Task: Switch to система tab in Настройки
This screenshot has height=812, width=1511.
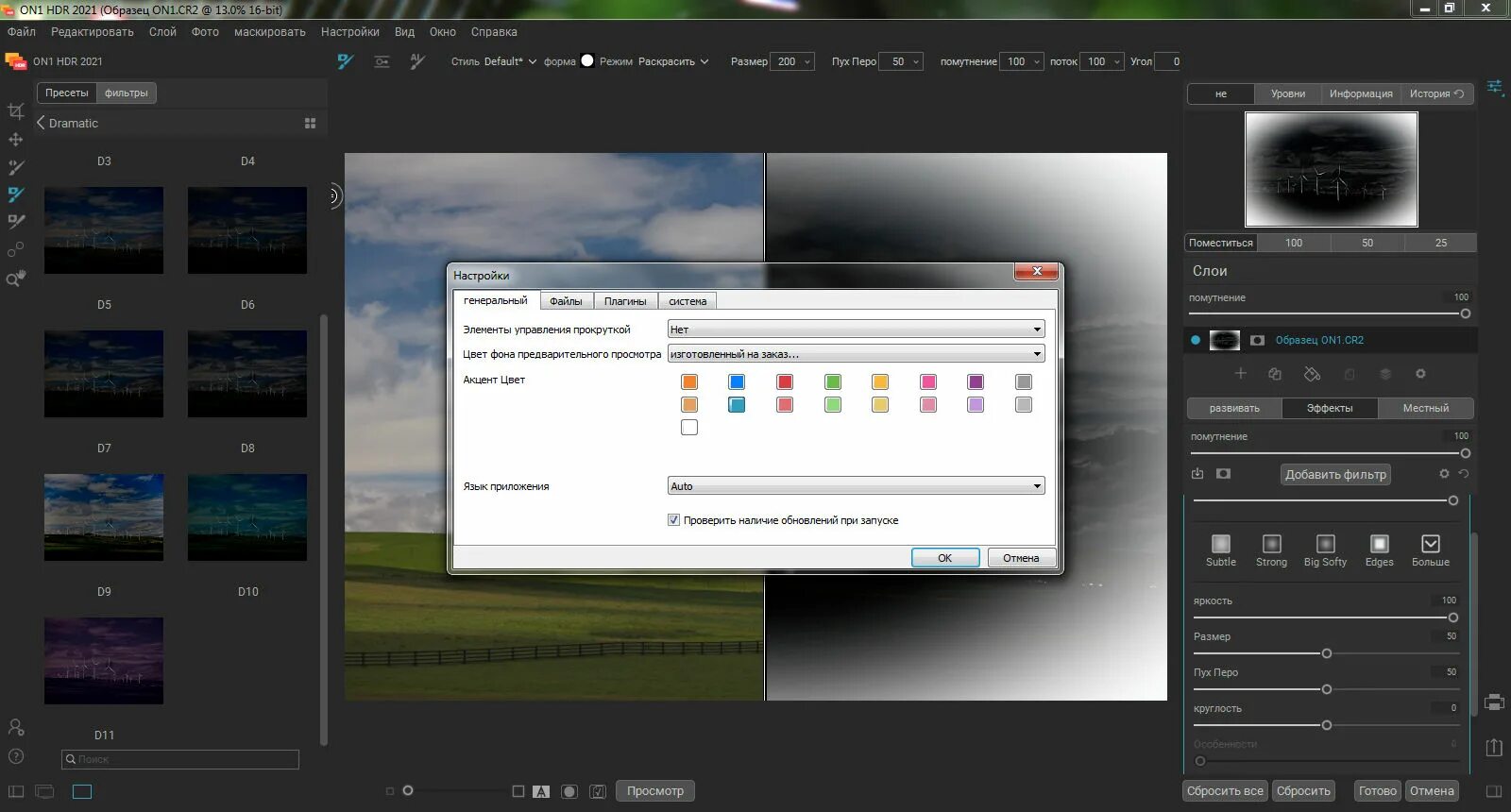Action: 688,301
